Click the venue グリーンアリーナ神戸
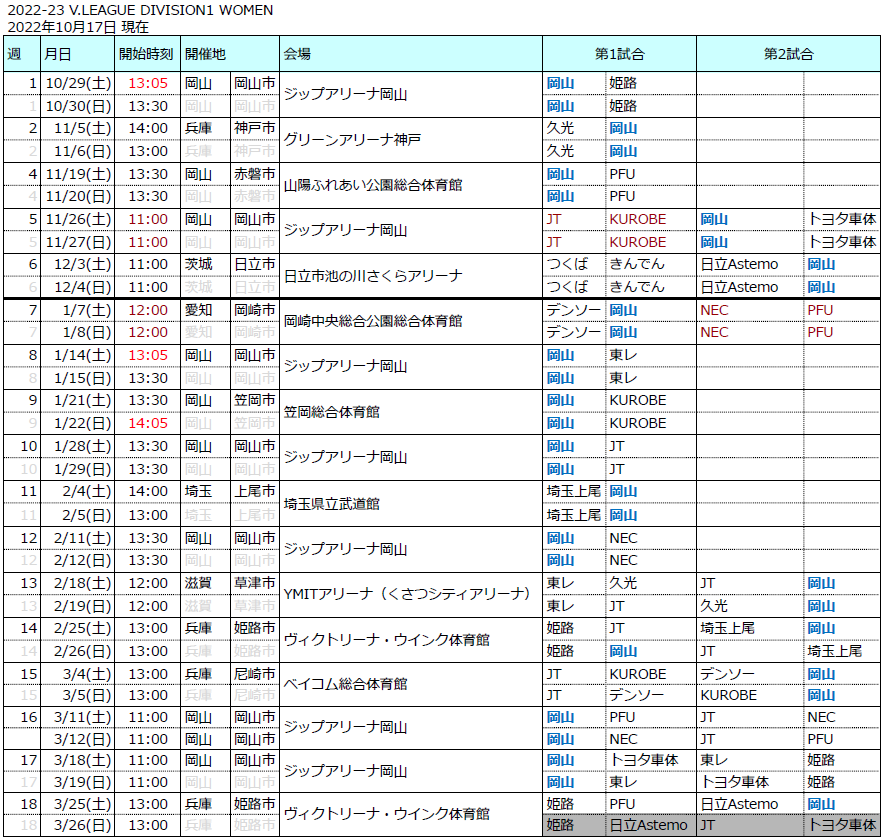Image resolution: width=882 pixels, height=838 pixels. 352,139
